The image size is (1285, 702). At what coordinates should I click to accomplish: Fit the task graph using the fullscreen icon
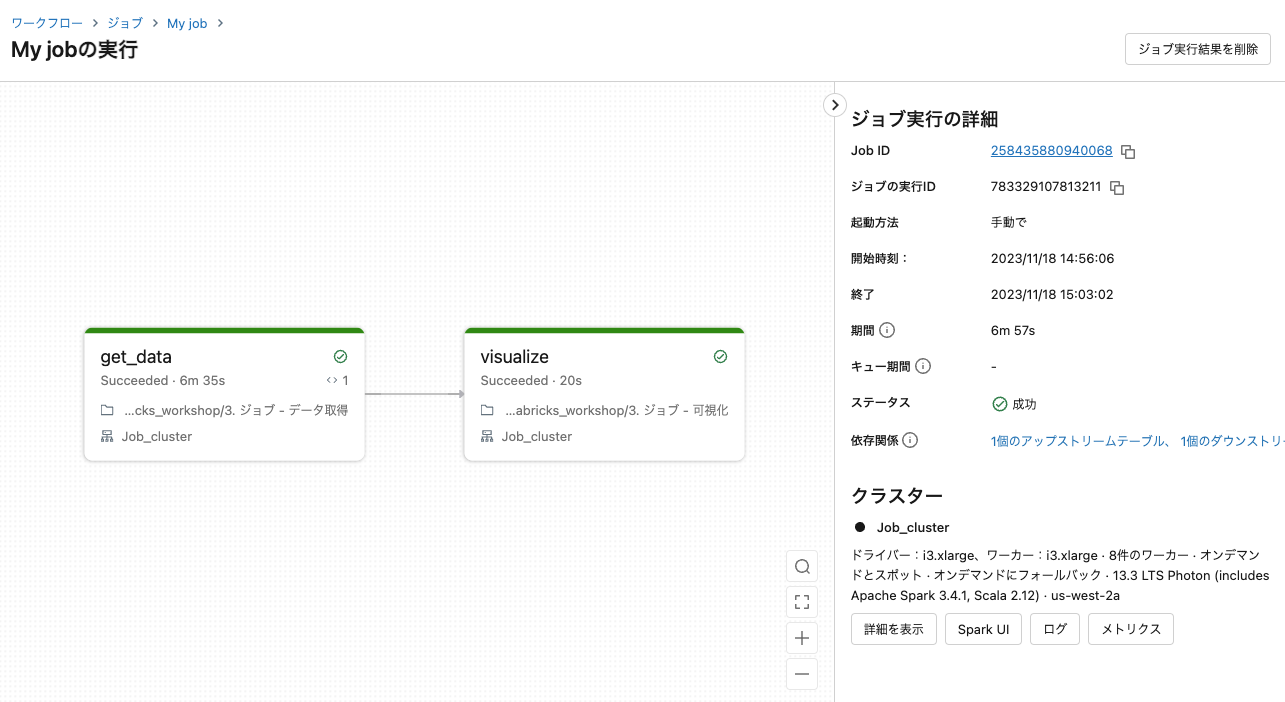tap(801, 601)
